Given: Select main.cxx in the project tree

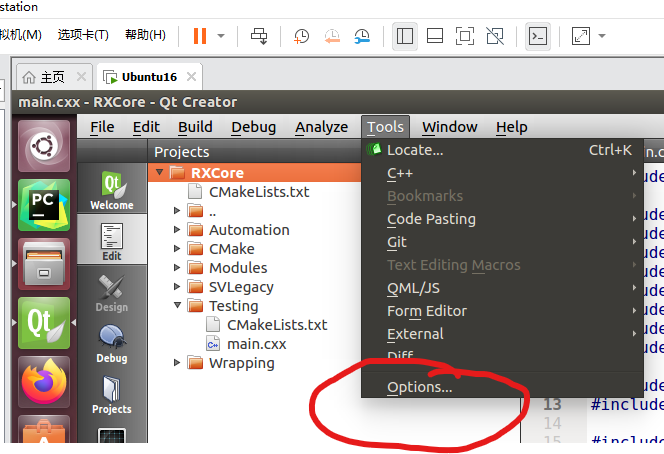Looking at the screenshot, I should tap(256, 344).
